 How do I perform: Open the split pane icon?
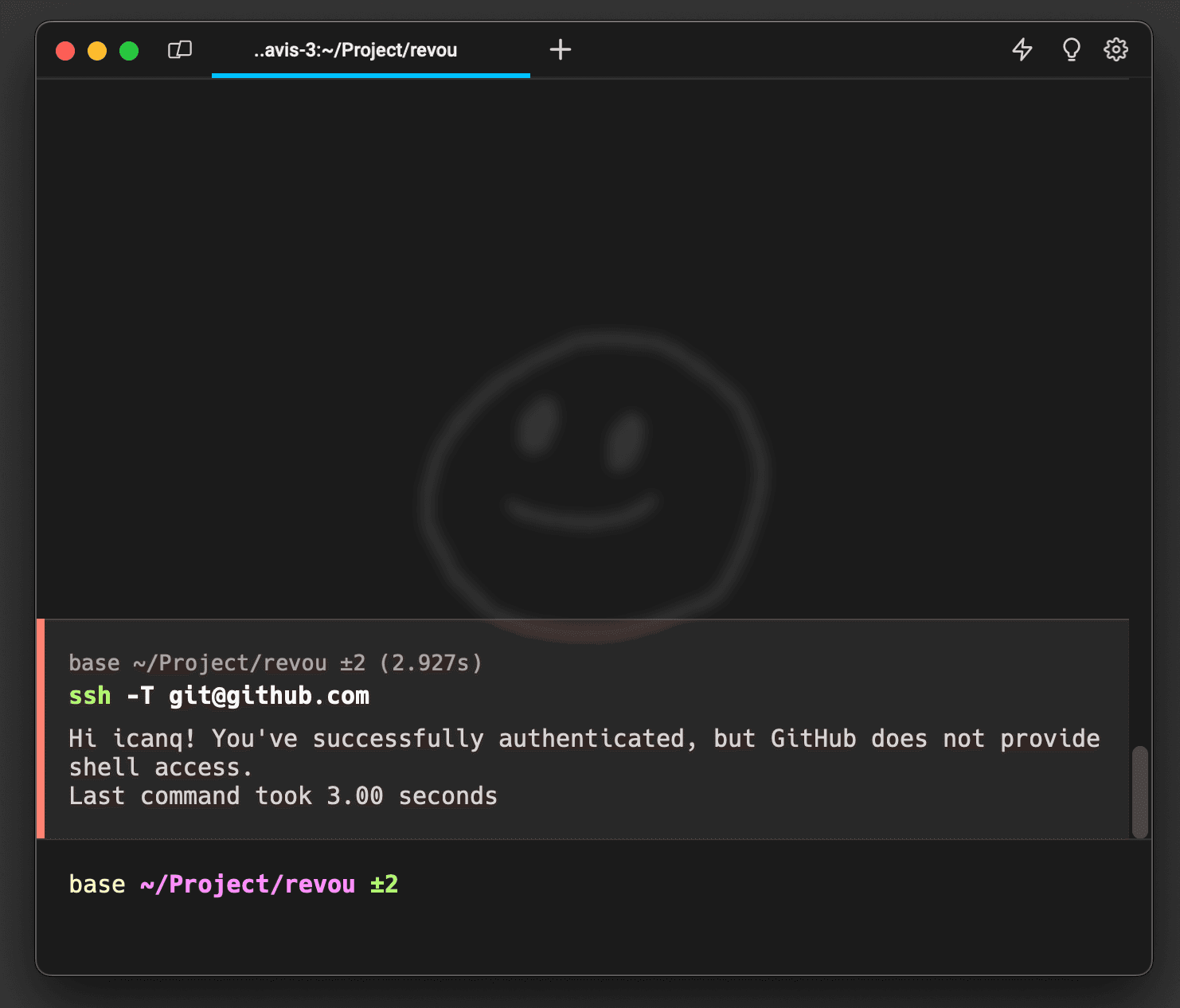180,50
